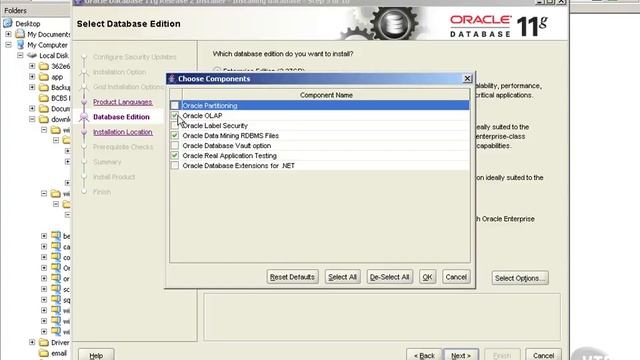Go to the next installer step
Screen dimensions: 640x360
point(461,356)
